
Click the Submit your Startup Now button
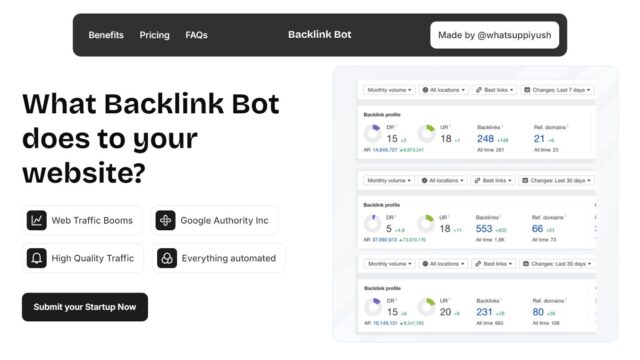(x=85, y=307)
